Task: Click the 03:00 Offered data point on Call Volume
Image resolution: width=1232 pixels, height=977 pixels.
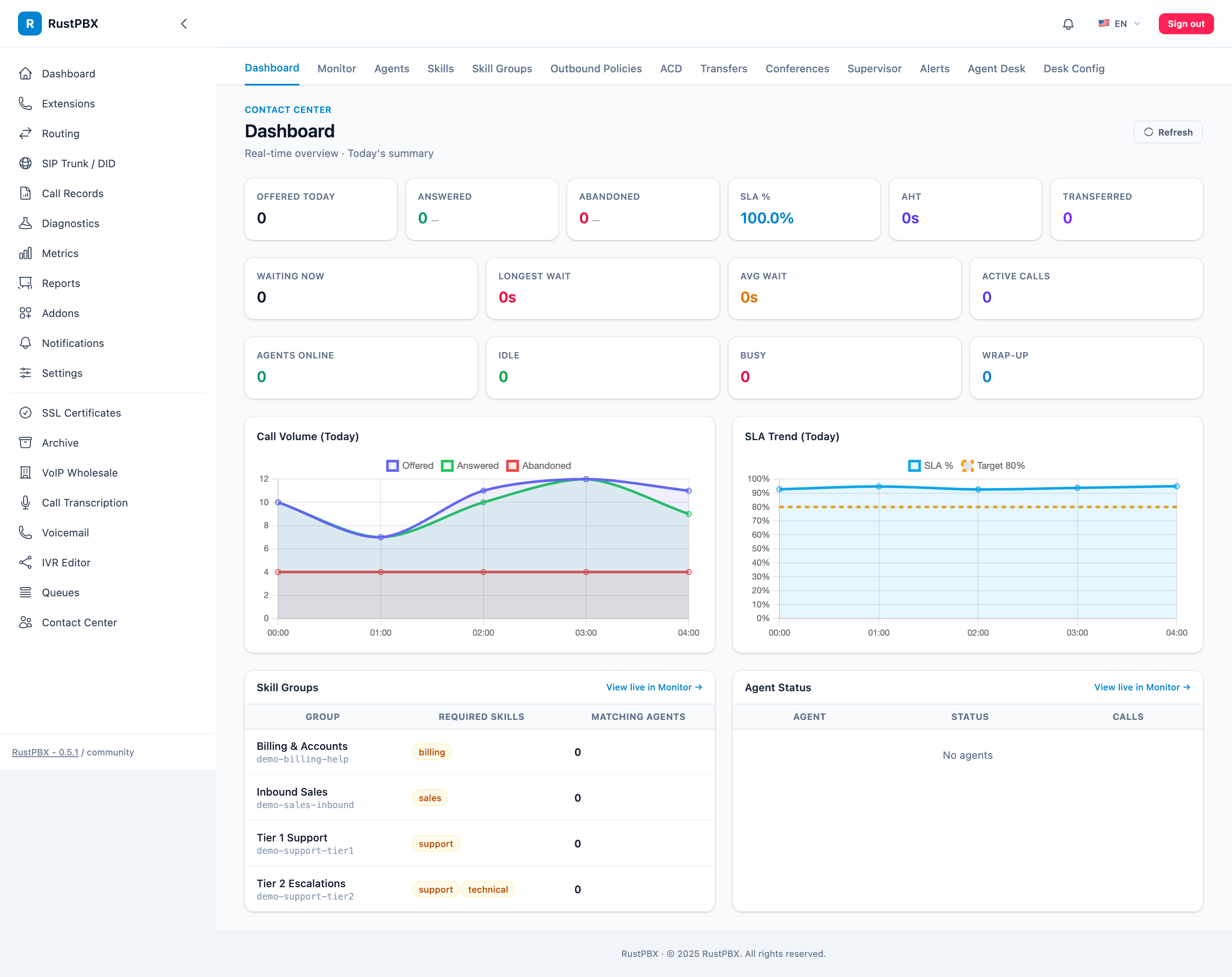Action: [x=586, y=479]
